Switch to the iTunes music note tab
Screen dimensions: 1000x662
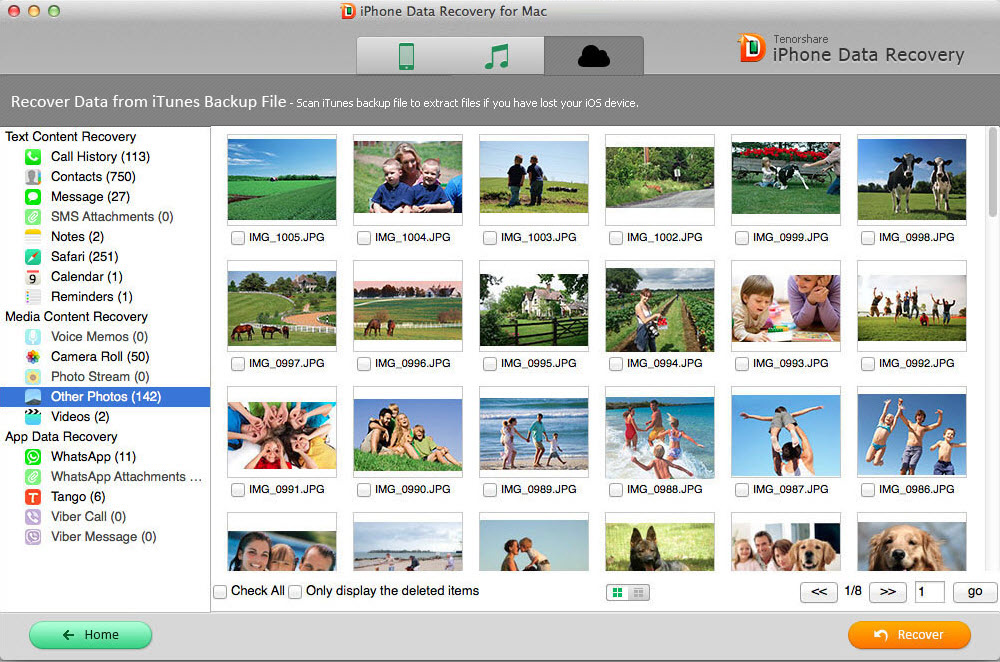[x=496, y=56]
